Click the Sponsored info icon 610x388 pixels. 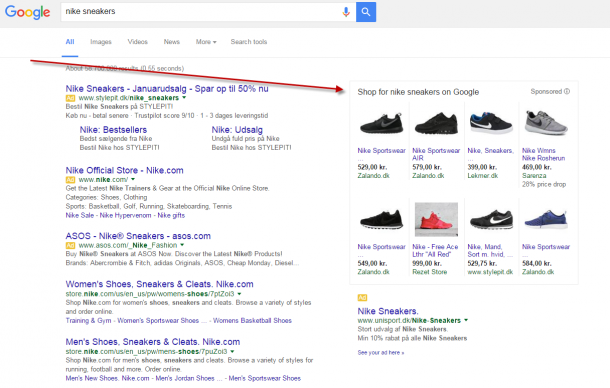(x=567, y=91)
